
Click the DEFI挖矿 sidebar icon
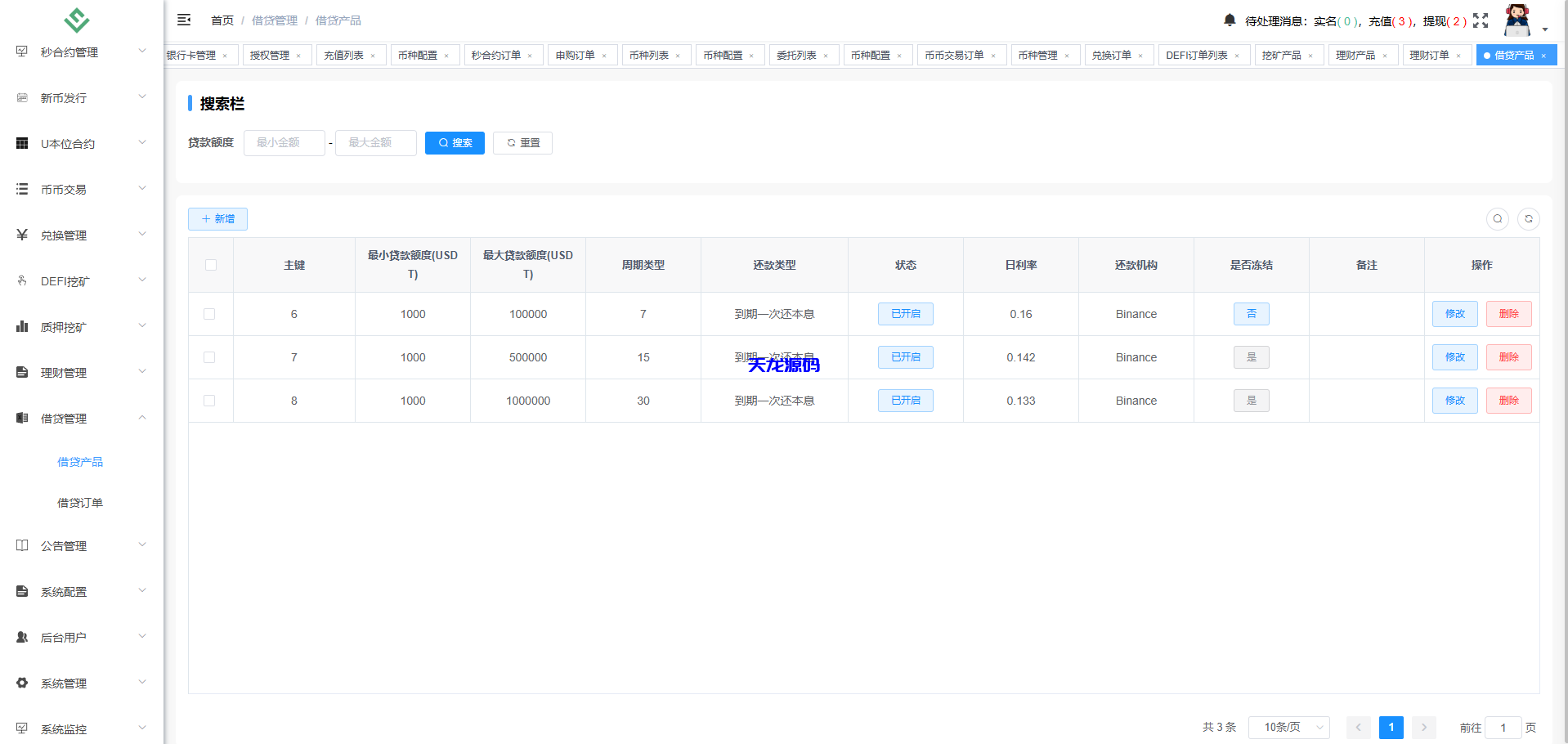(22, 280)
